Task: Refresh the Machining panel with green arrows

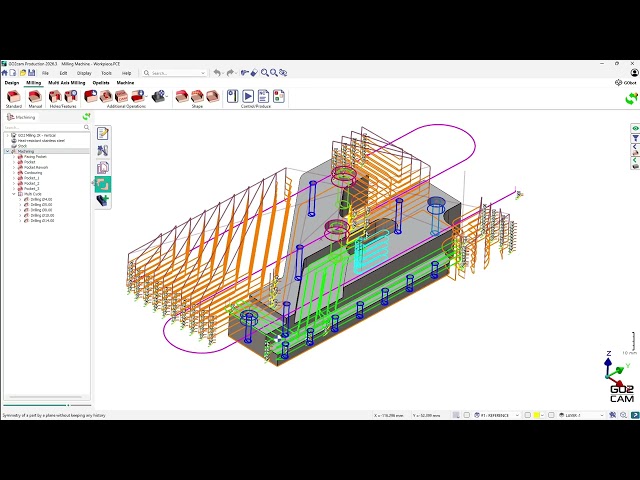Action: tap(87, 117)
